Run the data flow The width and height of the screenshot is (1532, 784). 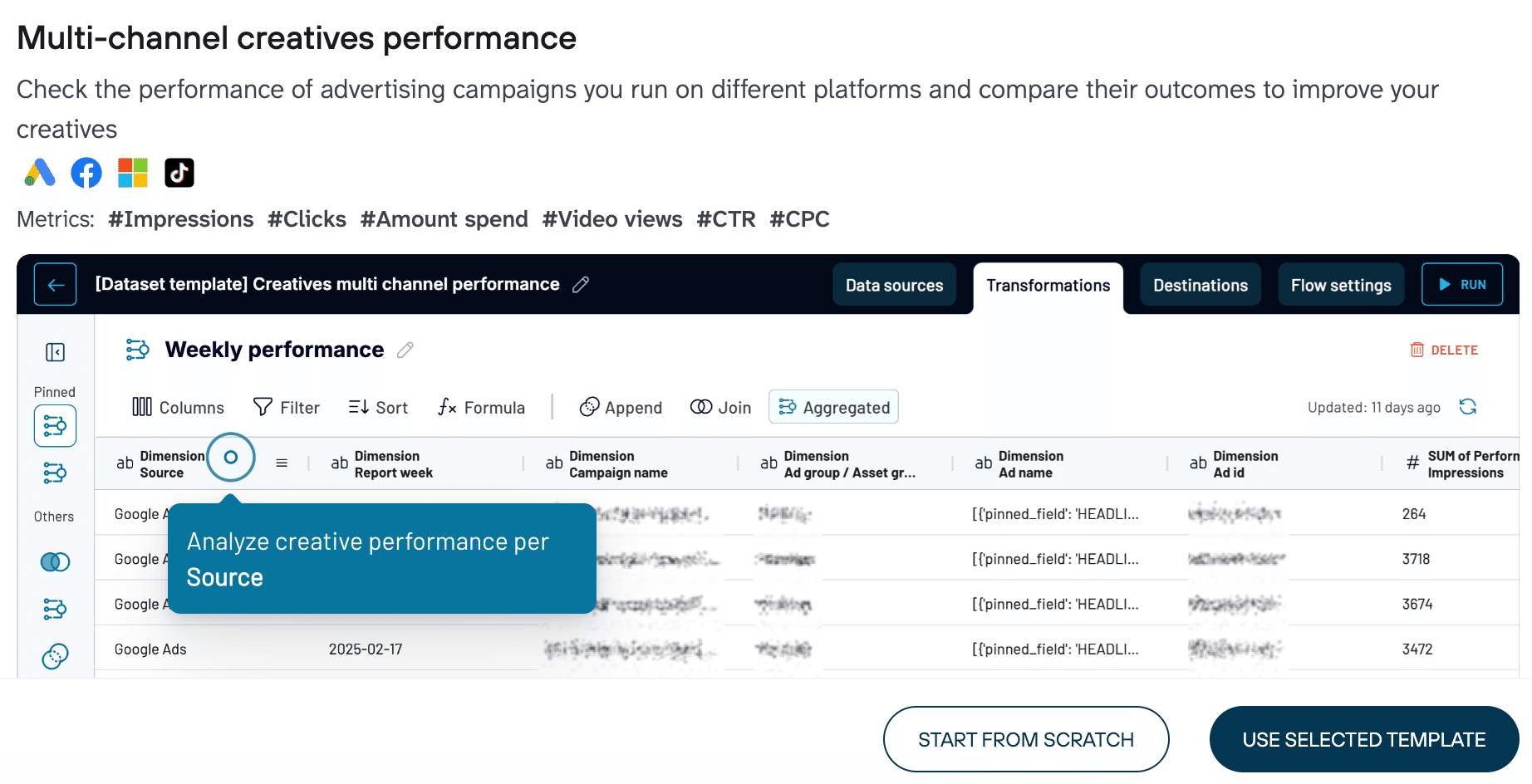[1462, 284]
